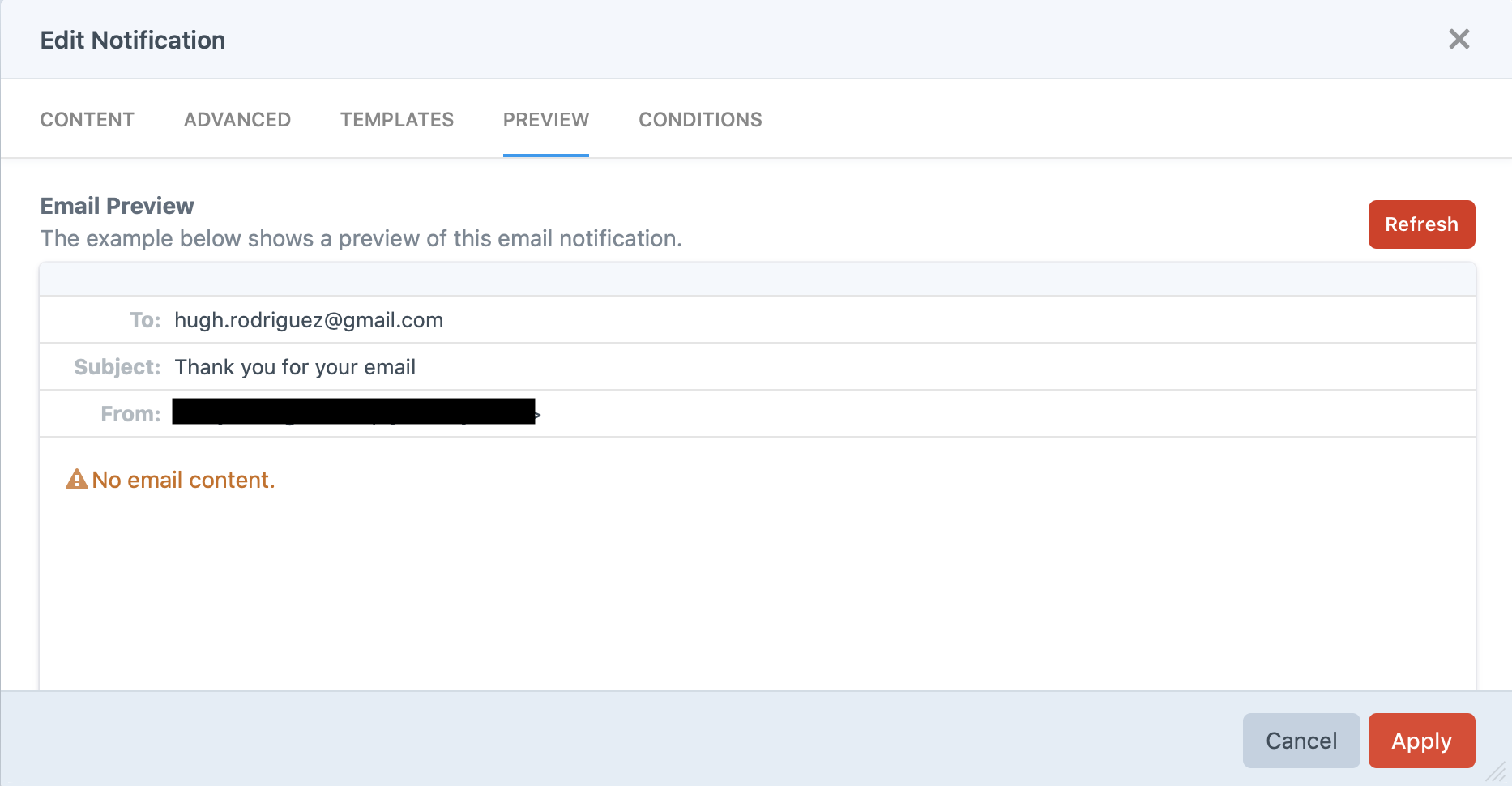Switch to the Content tab
Image resolution: width=1512 pixels, height=786 pixels.
point(87,119)
